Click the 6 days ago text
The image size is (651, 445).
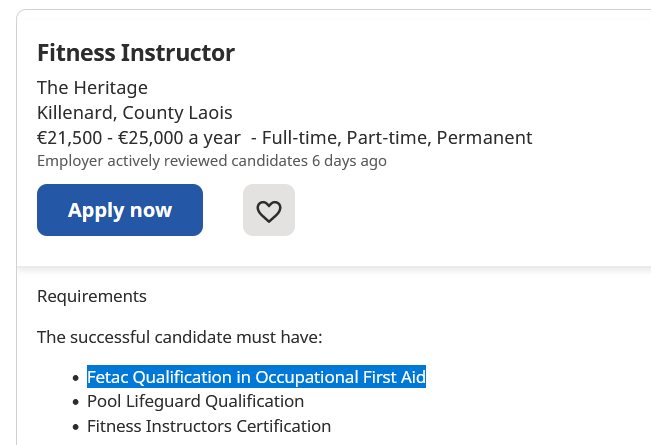pyautogui.click(x=349, y=161)
